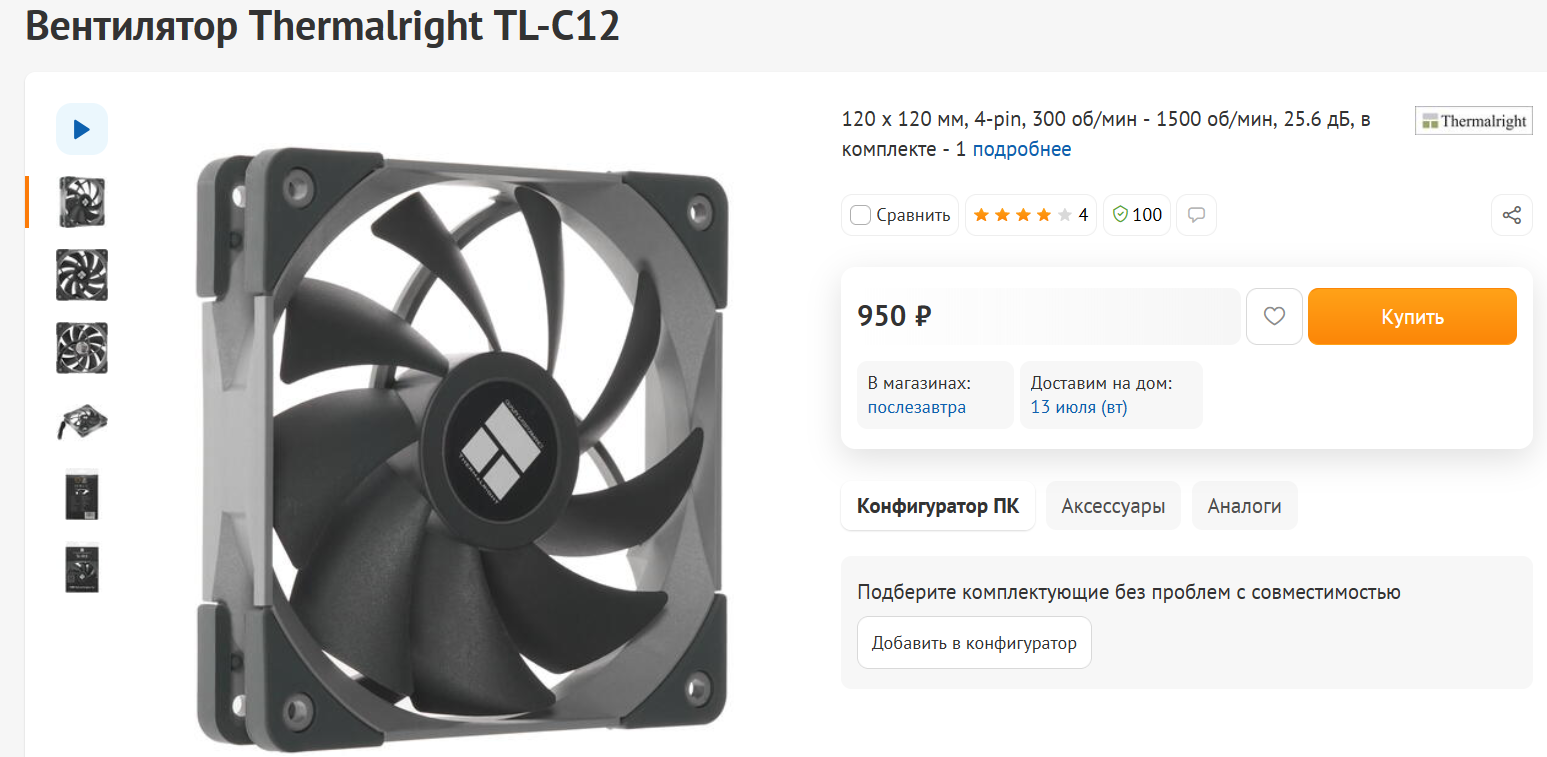Open the подробнее specifications link
The width and height of the screenshot is (1547, 757).
click(1022, 149)
